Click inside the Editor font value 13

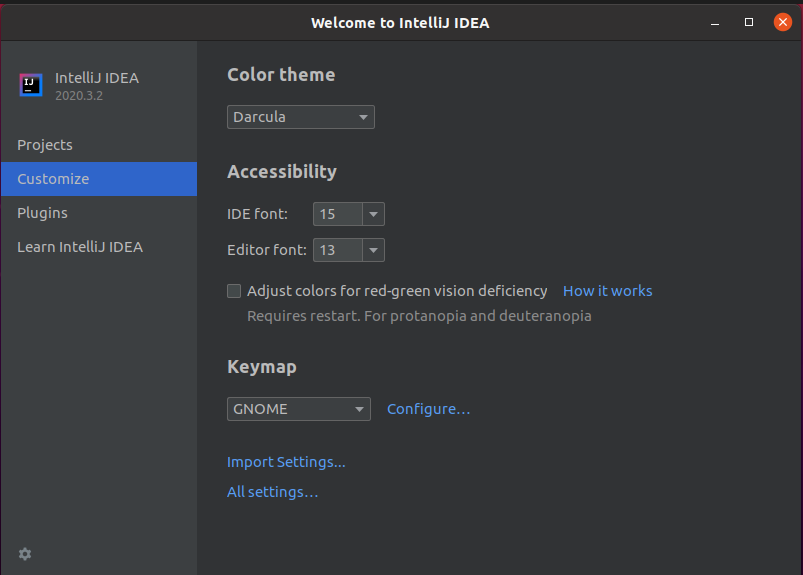(x=338, y=250)
